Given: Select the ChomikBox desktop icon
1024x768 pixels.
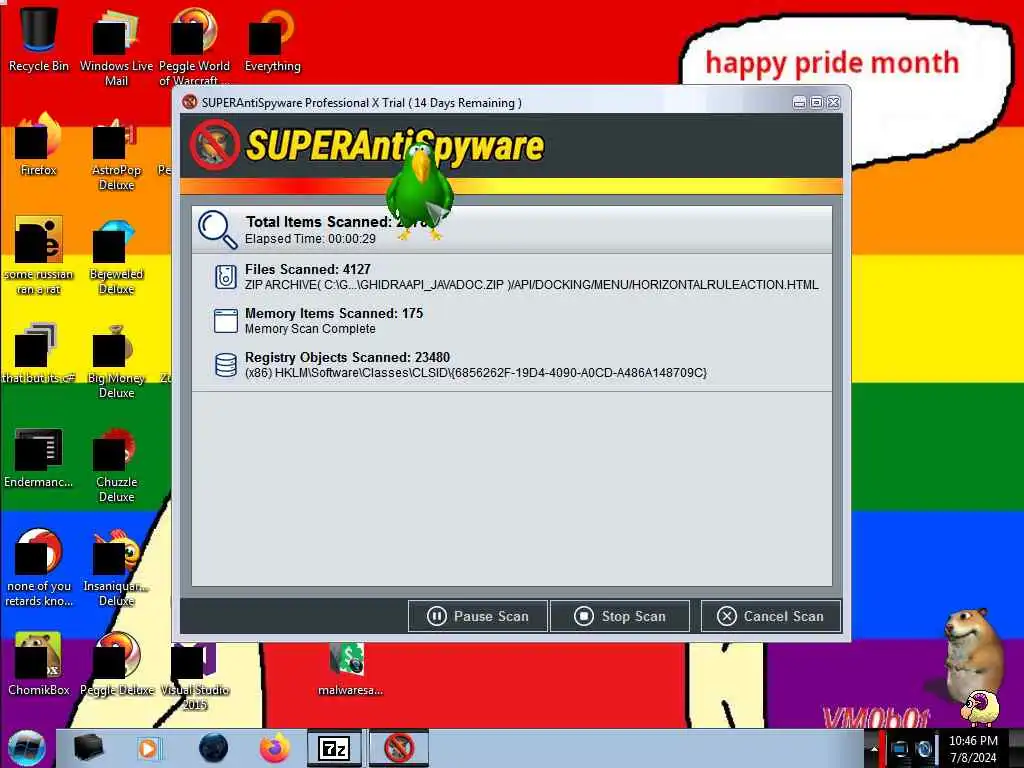Looking at the screenshot, I should pyautogui.click(x=39, y=664).
